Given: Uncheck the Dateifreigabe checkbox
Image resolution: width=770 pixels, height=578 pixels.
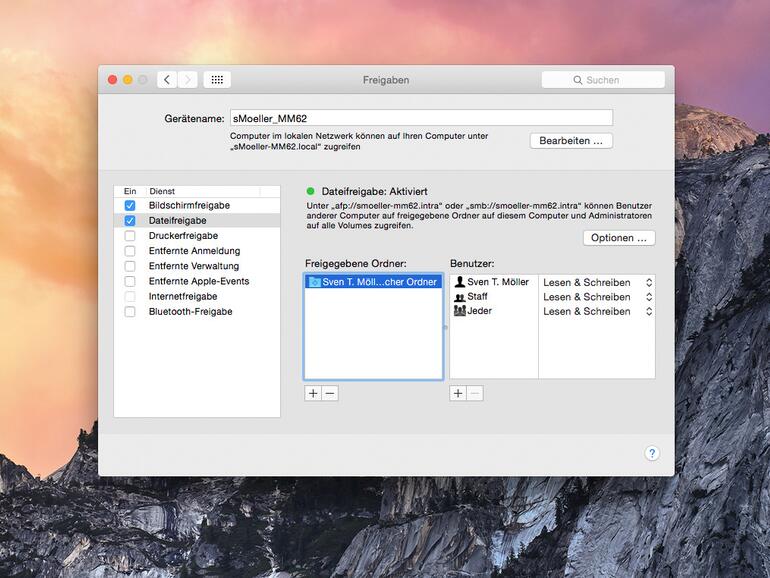Looking at the screenshot, I should 130,220.
